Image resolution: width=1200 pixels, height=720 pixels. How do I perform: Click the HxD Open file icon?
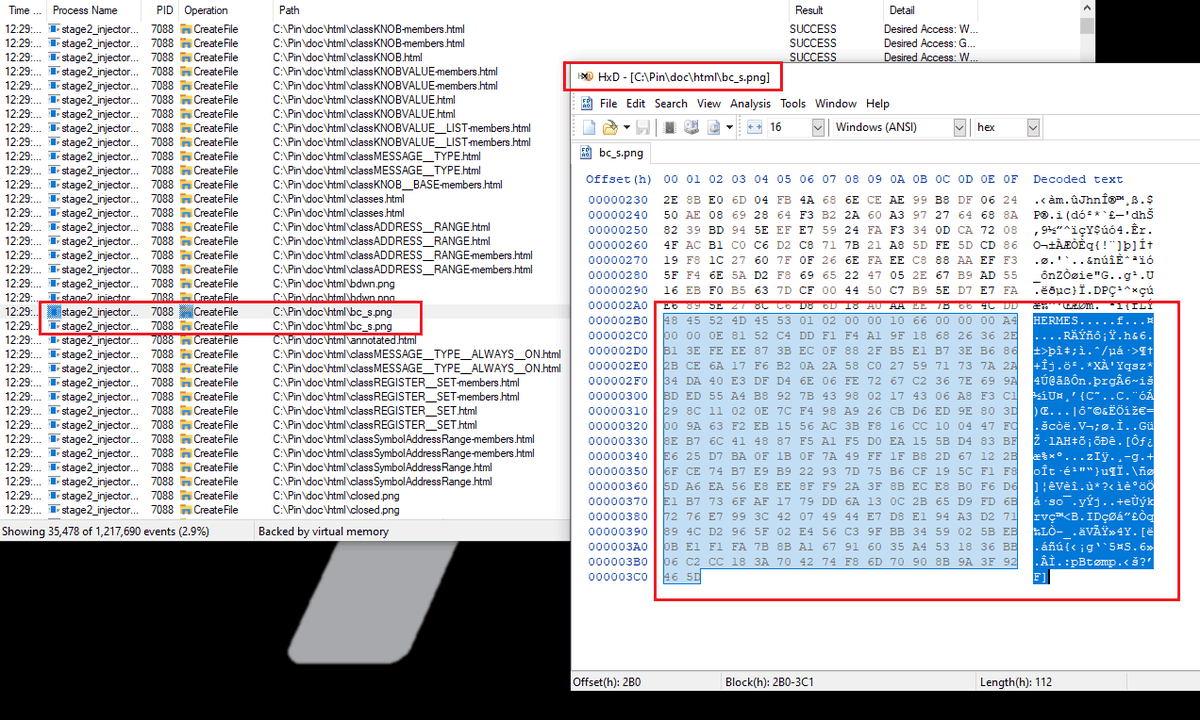point(609,127)
